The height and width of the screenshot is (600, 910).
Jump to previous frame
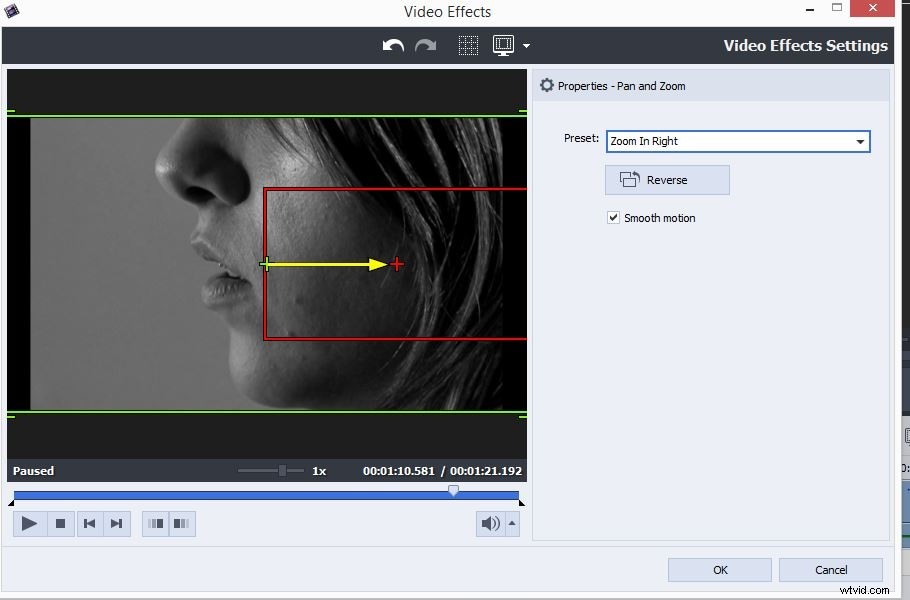point(90,523)
